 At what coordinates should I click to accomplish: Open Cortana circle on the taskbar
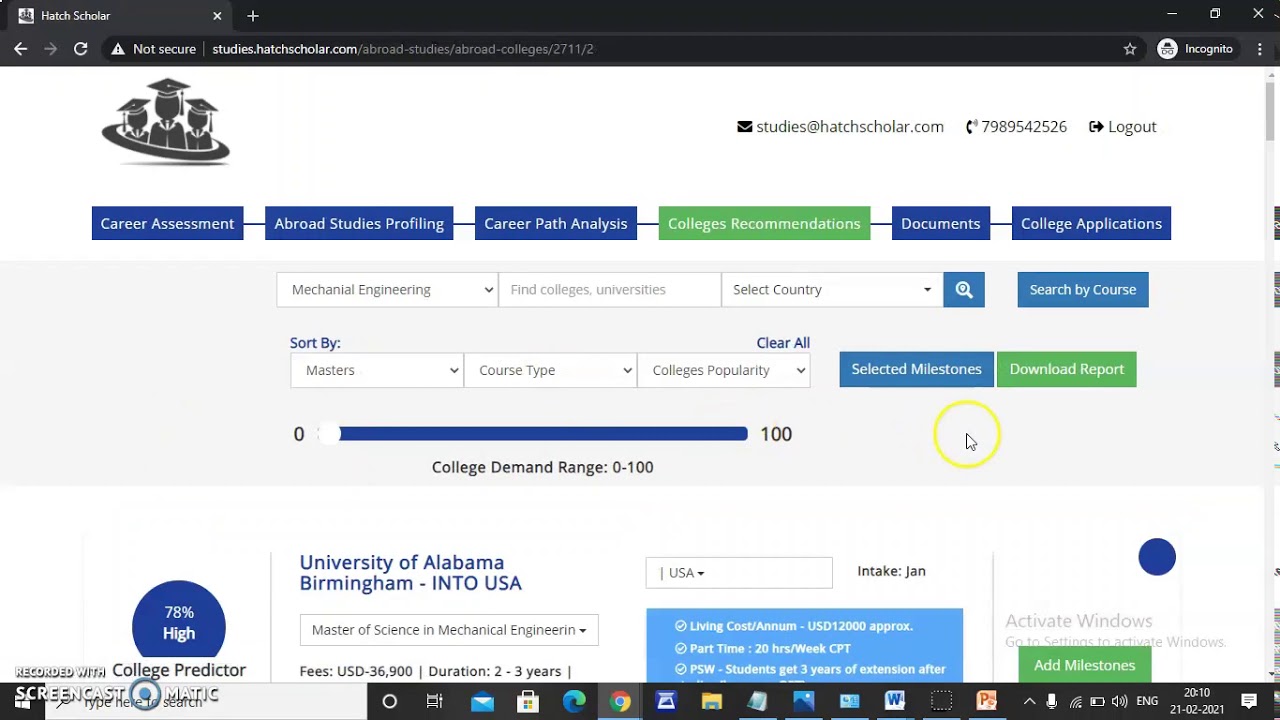390,701
